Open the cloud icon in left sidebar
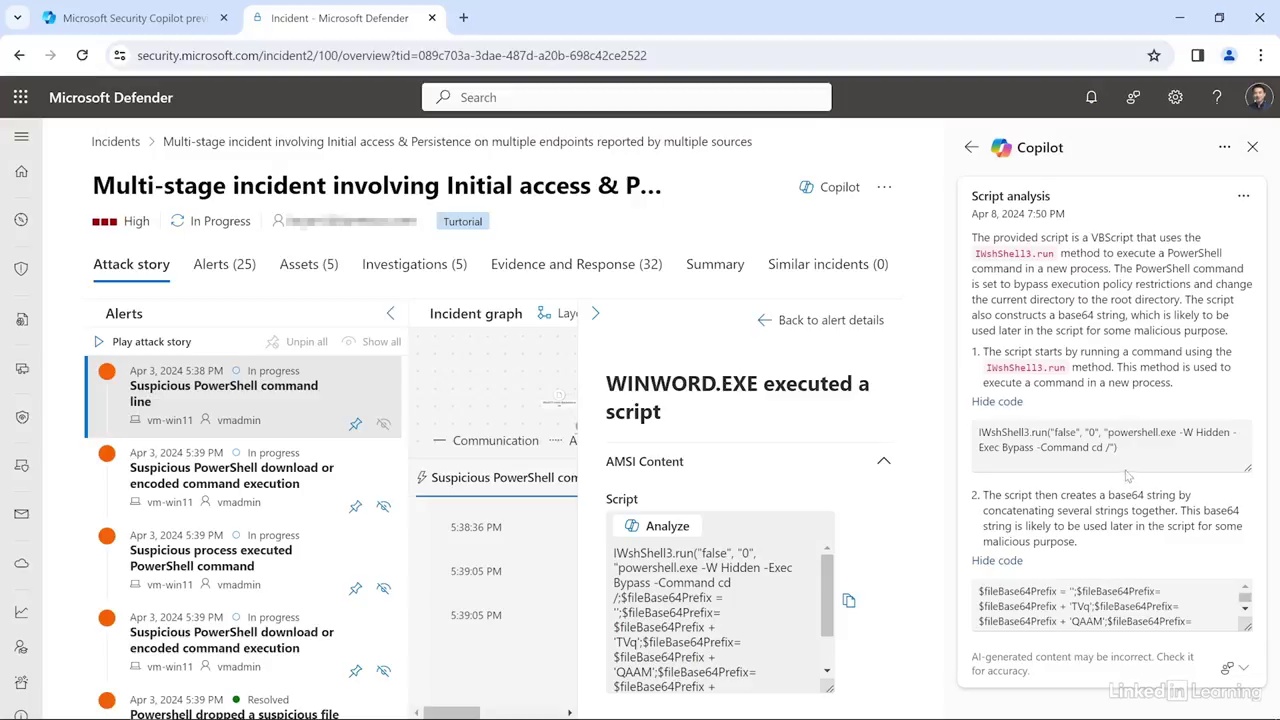Screen dimensions: 1280x720 click(x=21, y=563)
